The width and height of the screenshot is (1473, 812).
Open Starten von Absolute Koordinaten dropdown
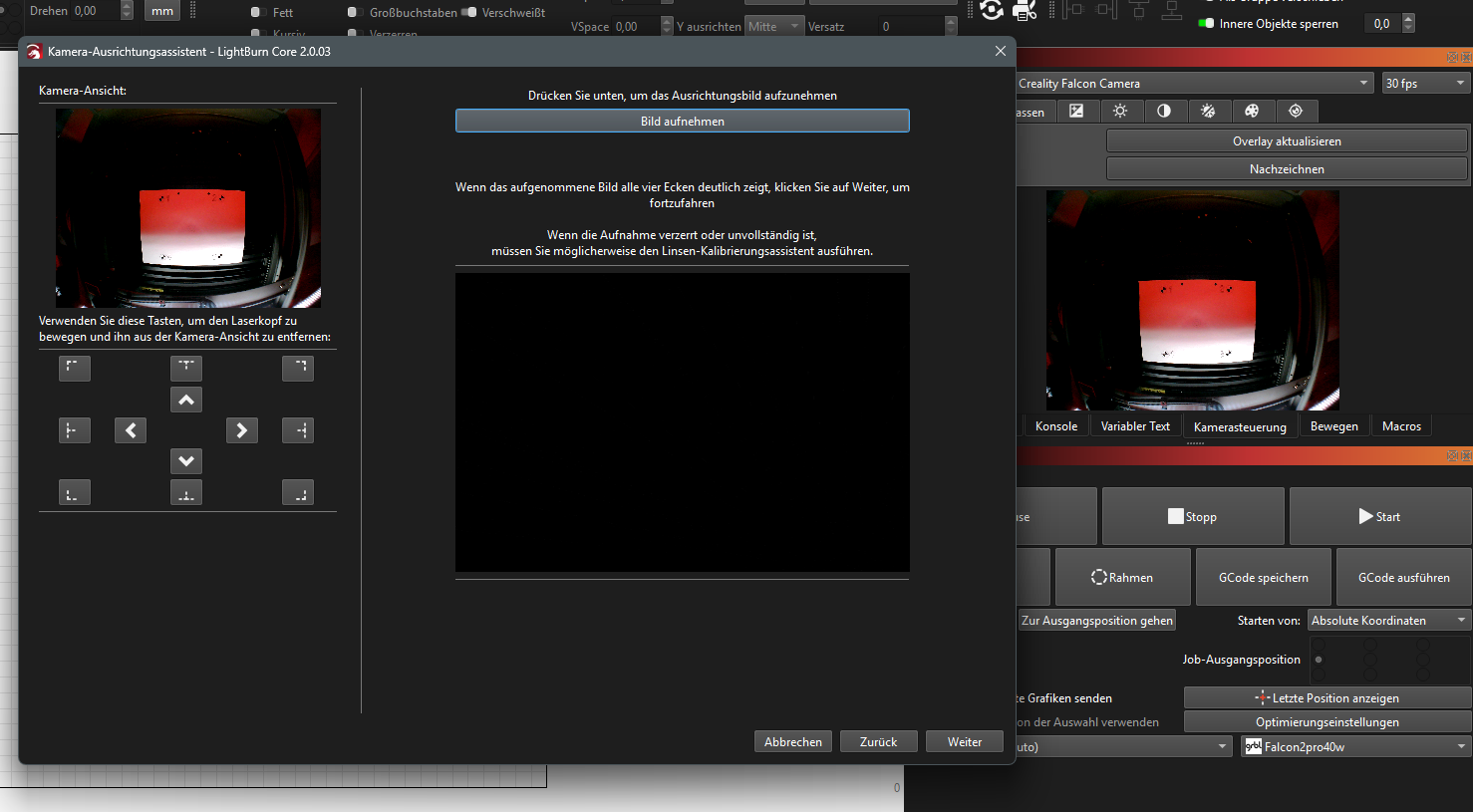(x=1388, y=621)
